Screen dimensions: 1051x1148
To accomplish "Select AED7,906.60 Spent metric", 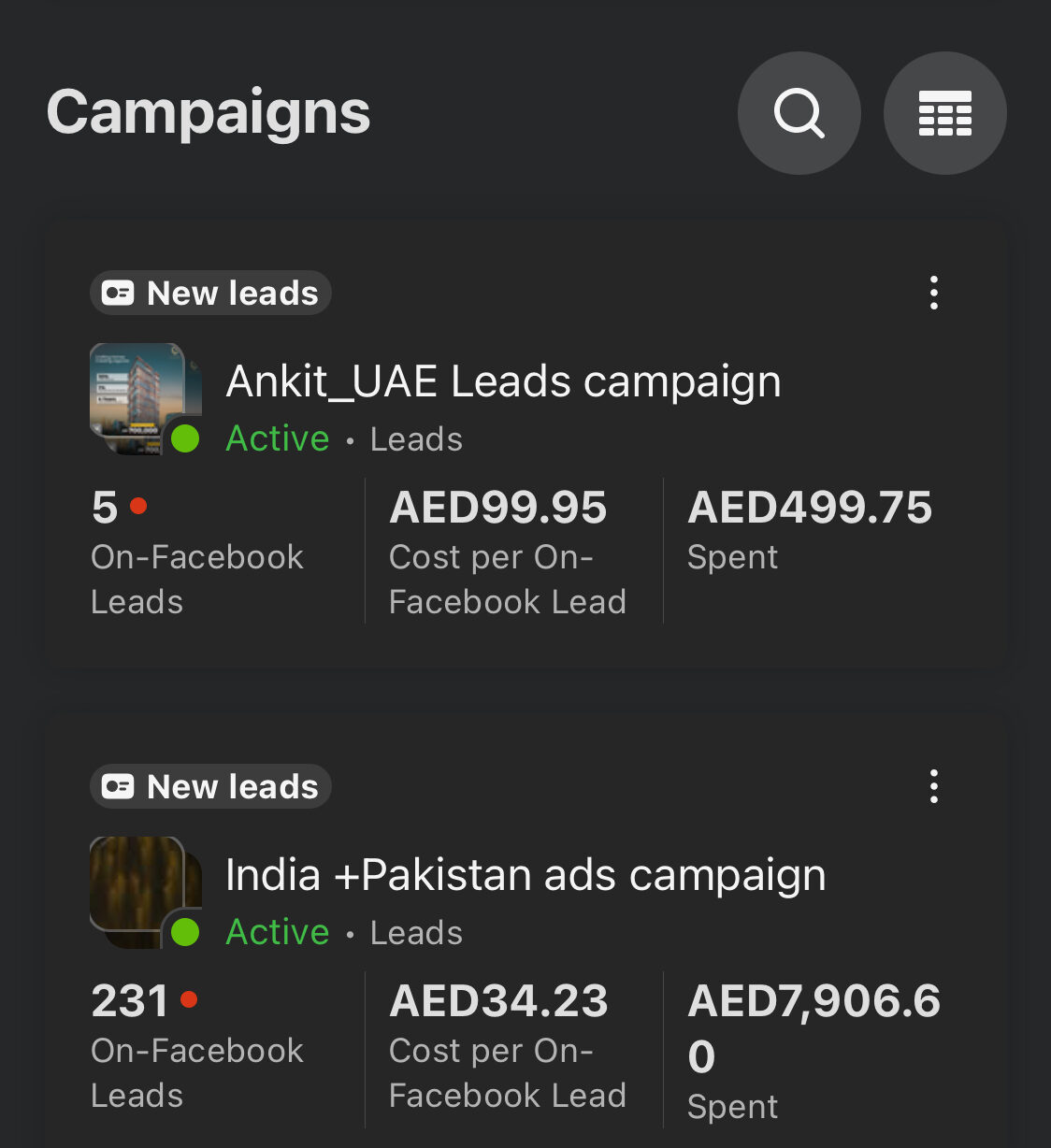I will 813,1026.
